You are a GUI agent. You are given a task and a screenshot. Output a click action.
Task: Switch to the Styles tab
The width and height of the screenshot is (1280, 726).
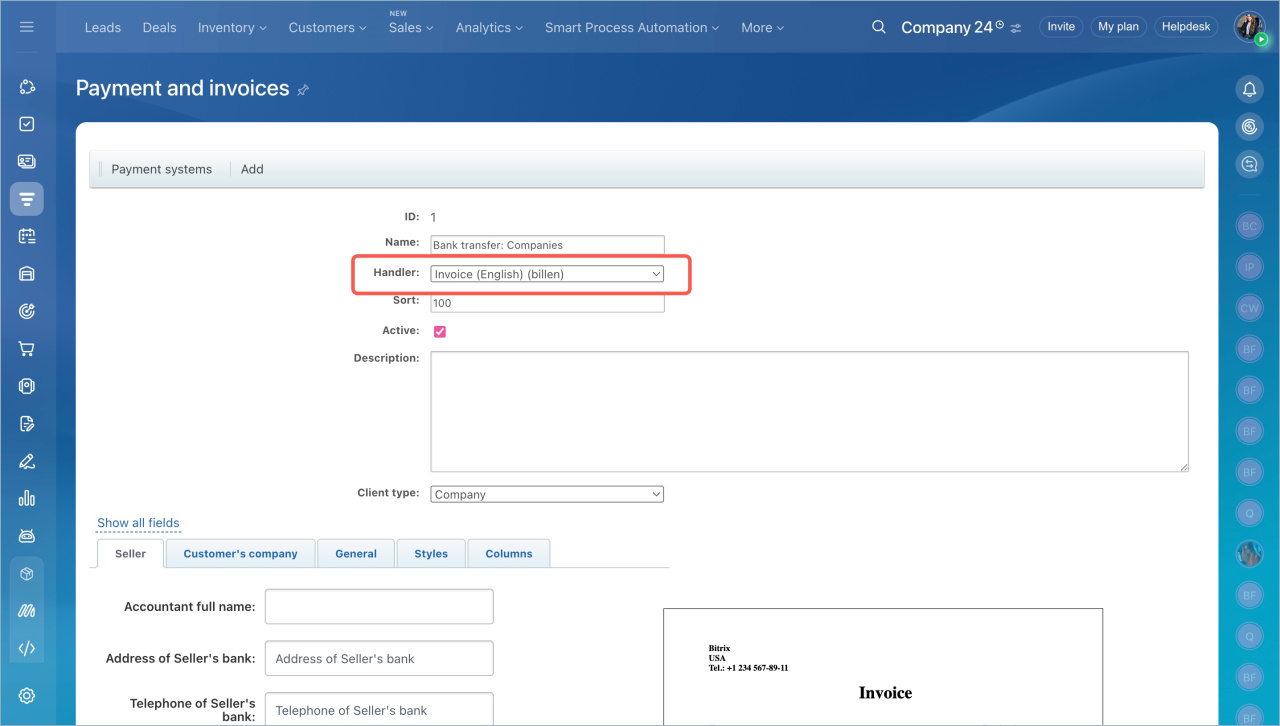(x=431, y=554)
